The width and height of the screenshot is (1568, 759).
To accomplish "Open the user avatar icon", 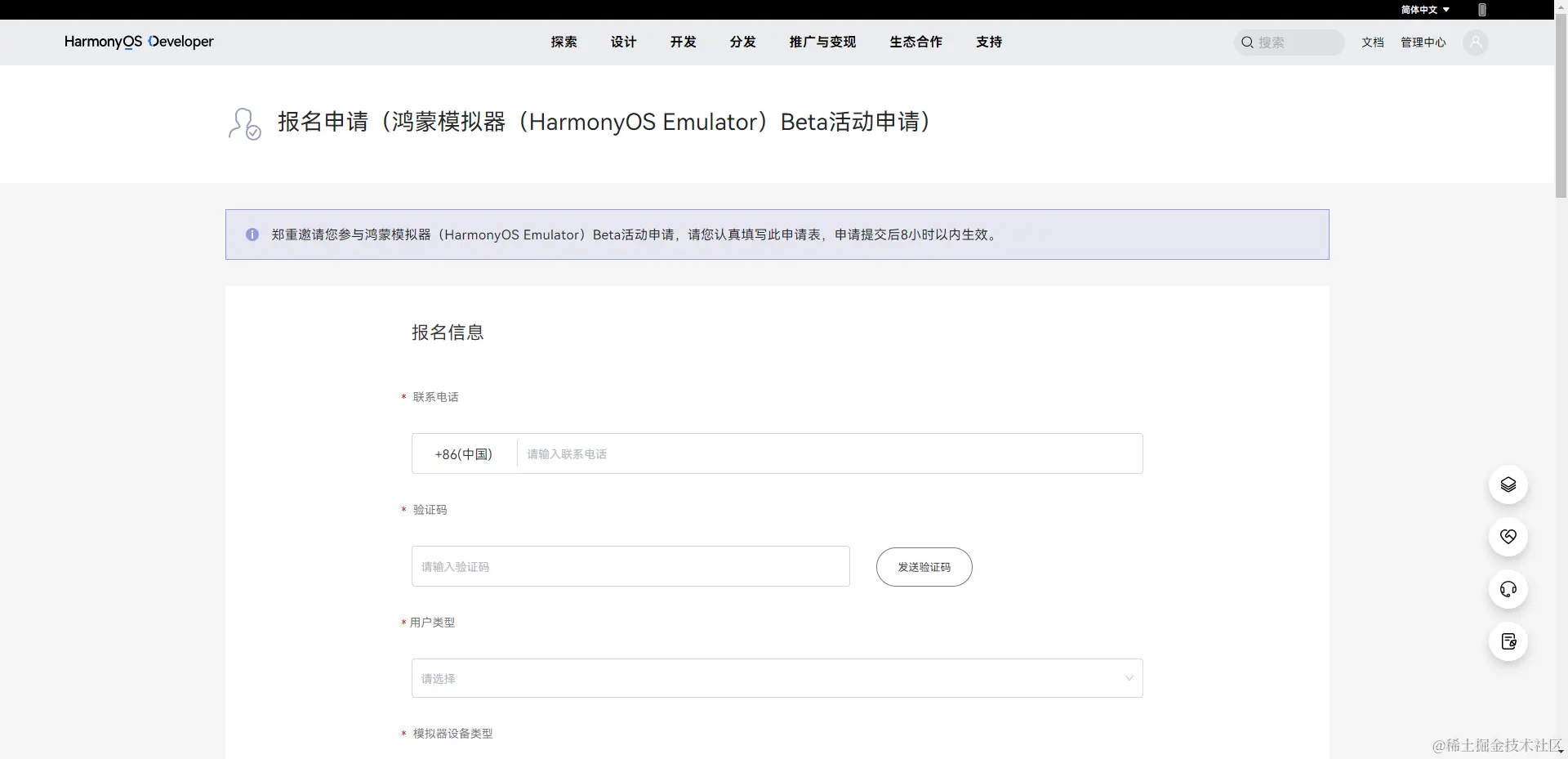I will tap(1476, 42).
